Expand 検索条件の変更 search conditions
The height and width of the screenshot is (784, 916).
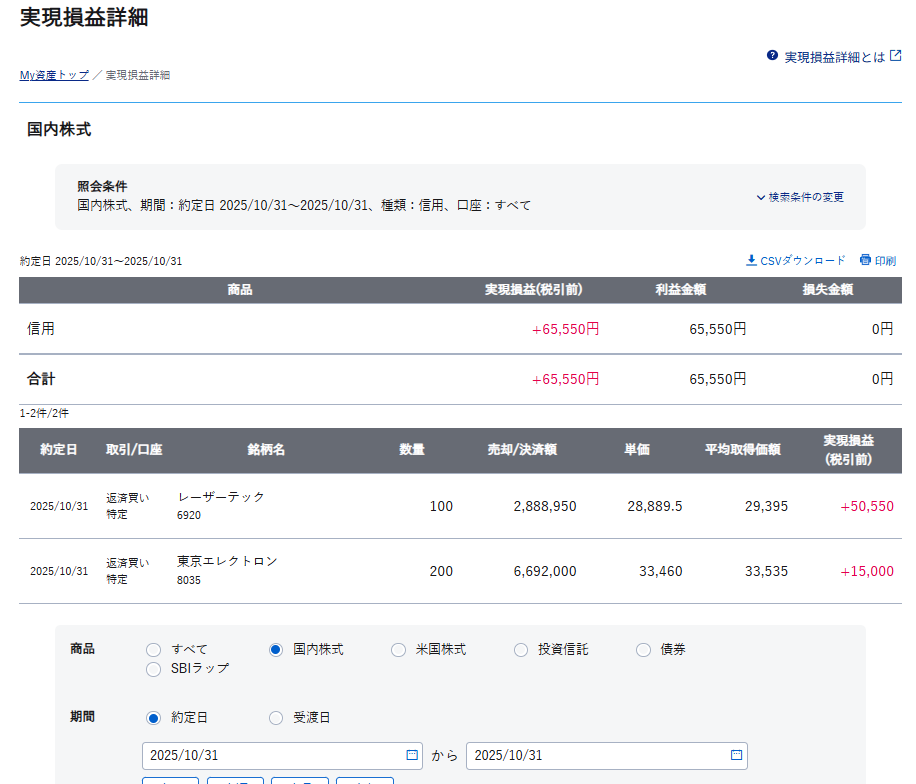pos(800,197)
